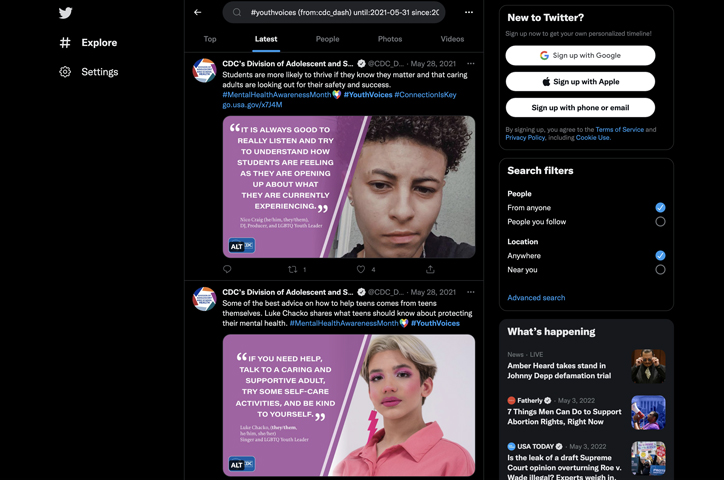Open 7 Things Men Can Do headline
724x480 pixels.
click(564, 417)
